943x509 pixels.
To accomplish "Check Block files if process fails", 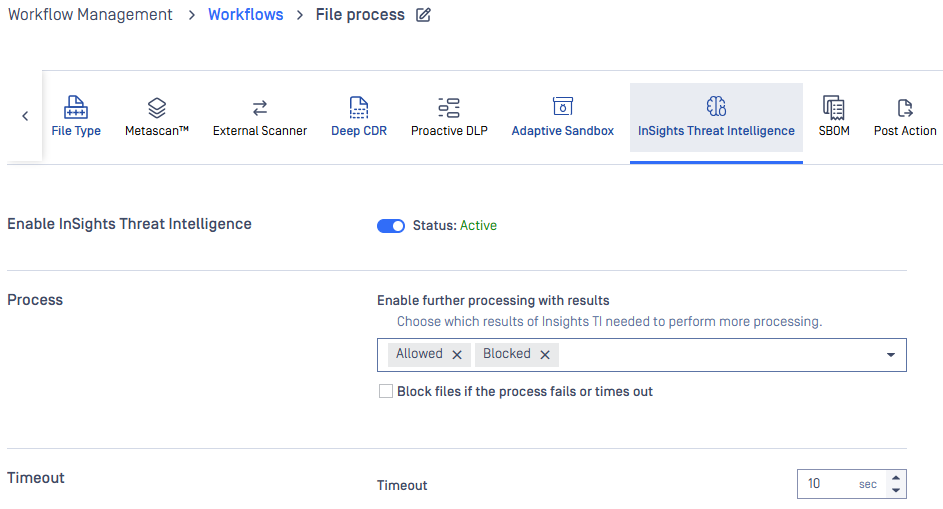I will pyautogui.click(x=385, y=391).
